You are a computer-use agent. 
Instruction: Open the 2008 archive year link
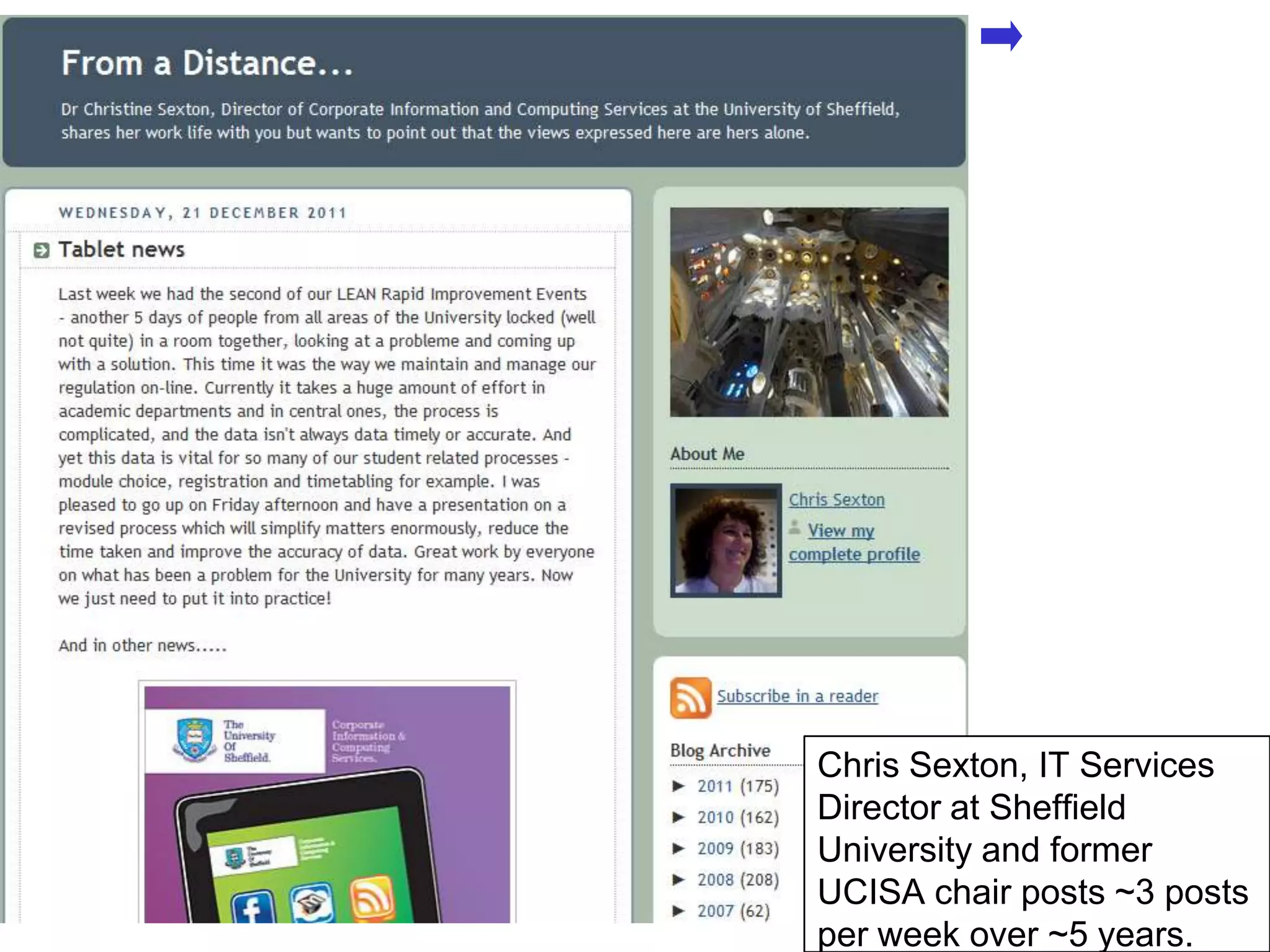715,879
